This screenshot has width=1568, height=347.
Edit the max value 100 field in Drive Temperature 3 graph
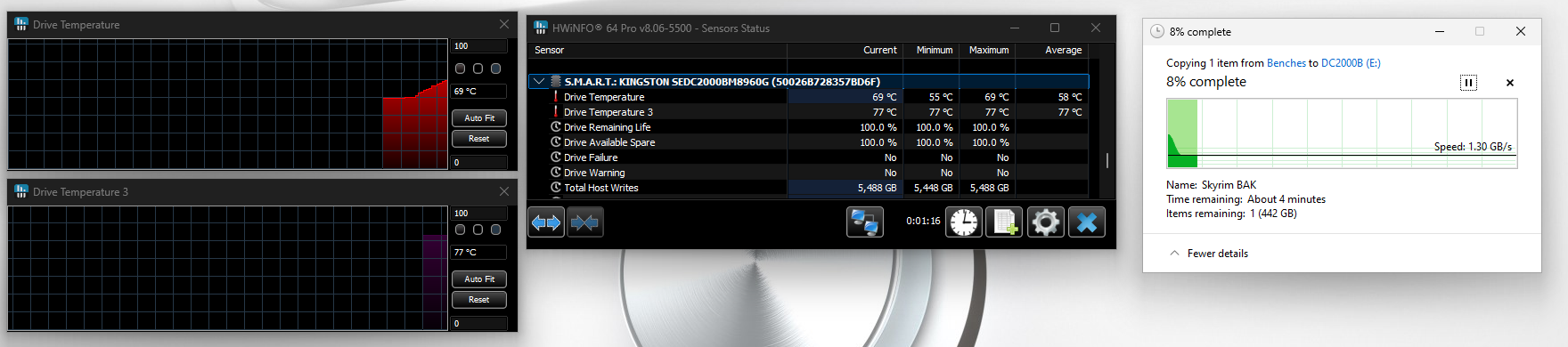479,214
